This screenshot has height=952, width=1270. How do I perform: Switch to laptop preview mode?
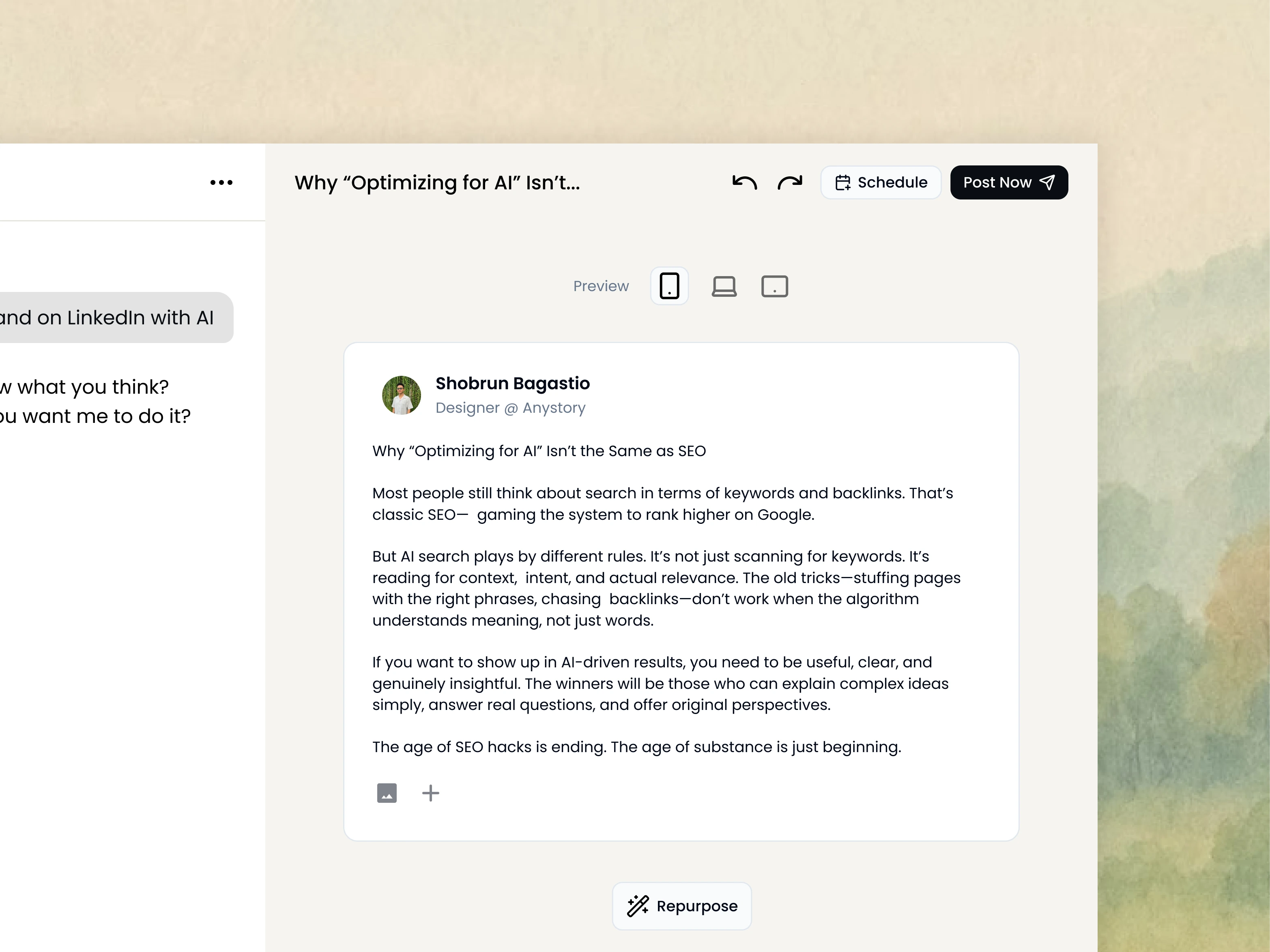click(724, 286)
